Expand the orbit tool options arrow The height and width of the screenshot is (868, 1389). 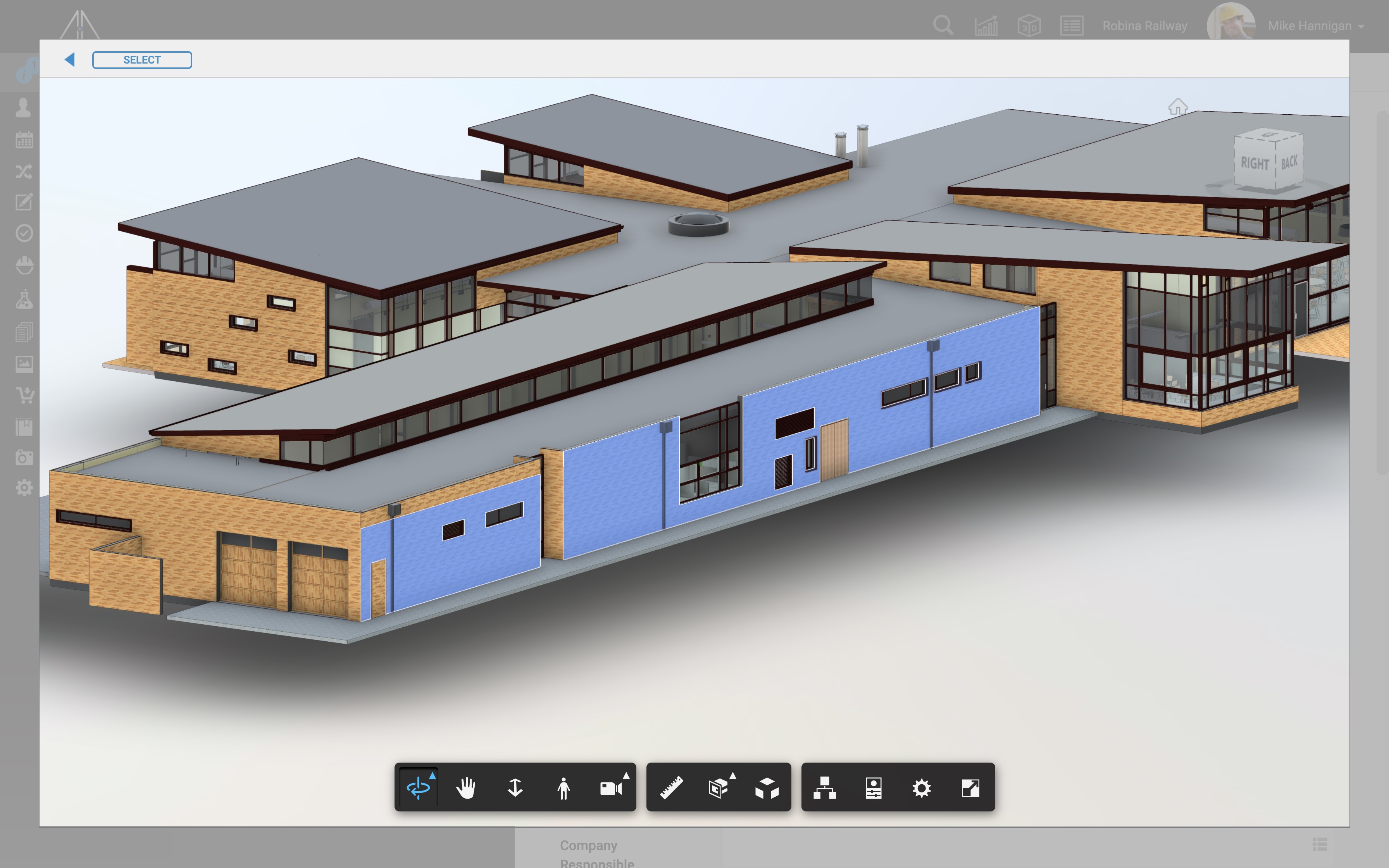click(432, 775)
